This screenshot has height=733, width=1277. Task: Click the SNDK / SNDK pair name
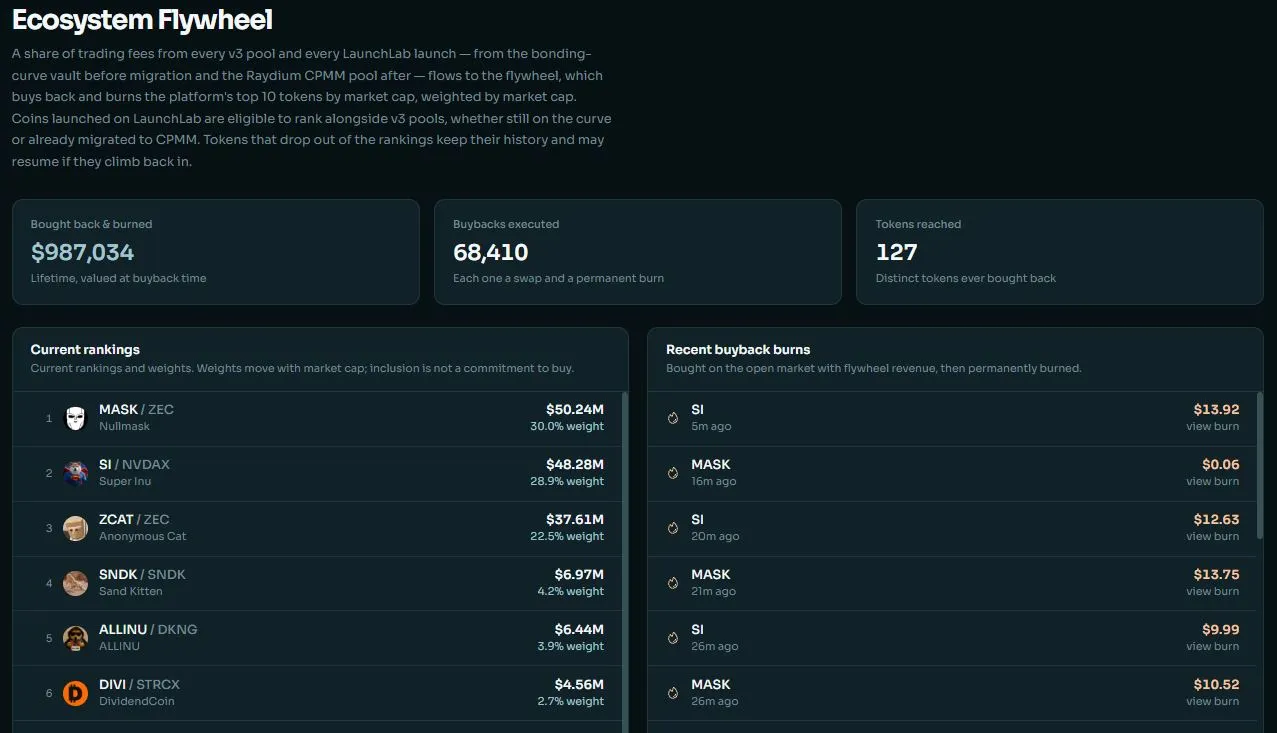click(x=142, y=575)
